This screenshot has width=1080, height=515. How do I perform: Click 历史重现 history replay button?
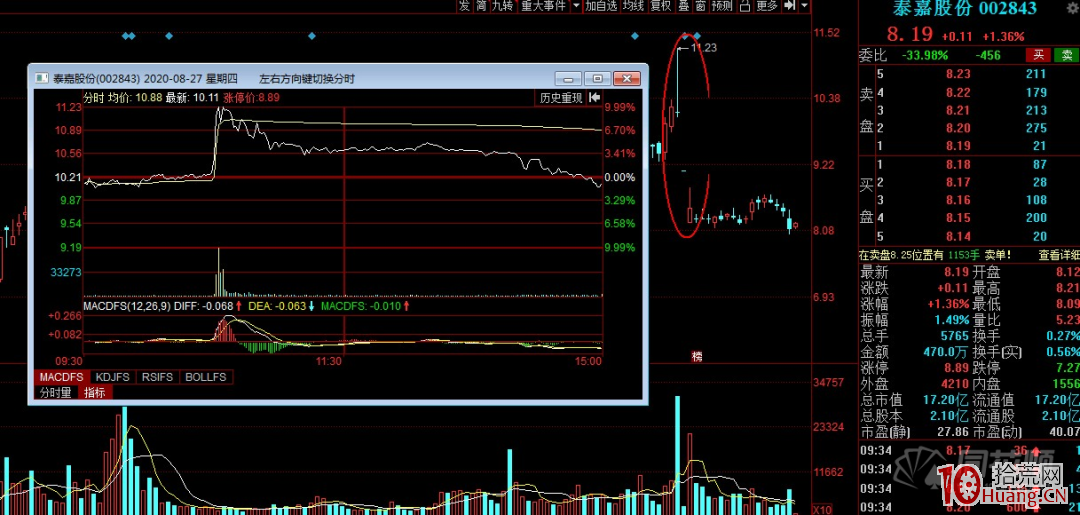click(561, 98)
